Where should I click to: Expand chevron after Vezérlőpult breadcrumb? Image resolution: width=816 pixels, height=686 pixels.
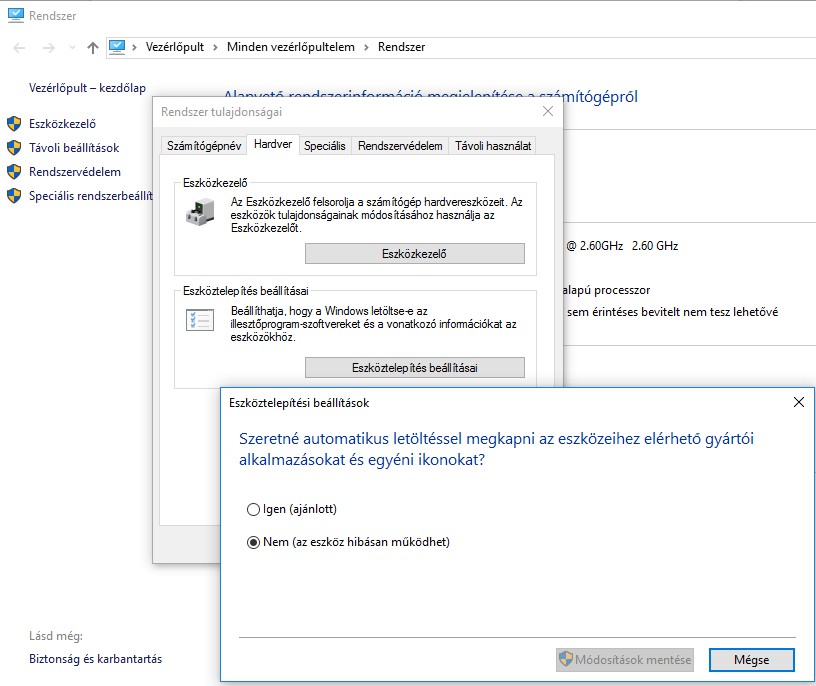215,47
